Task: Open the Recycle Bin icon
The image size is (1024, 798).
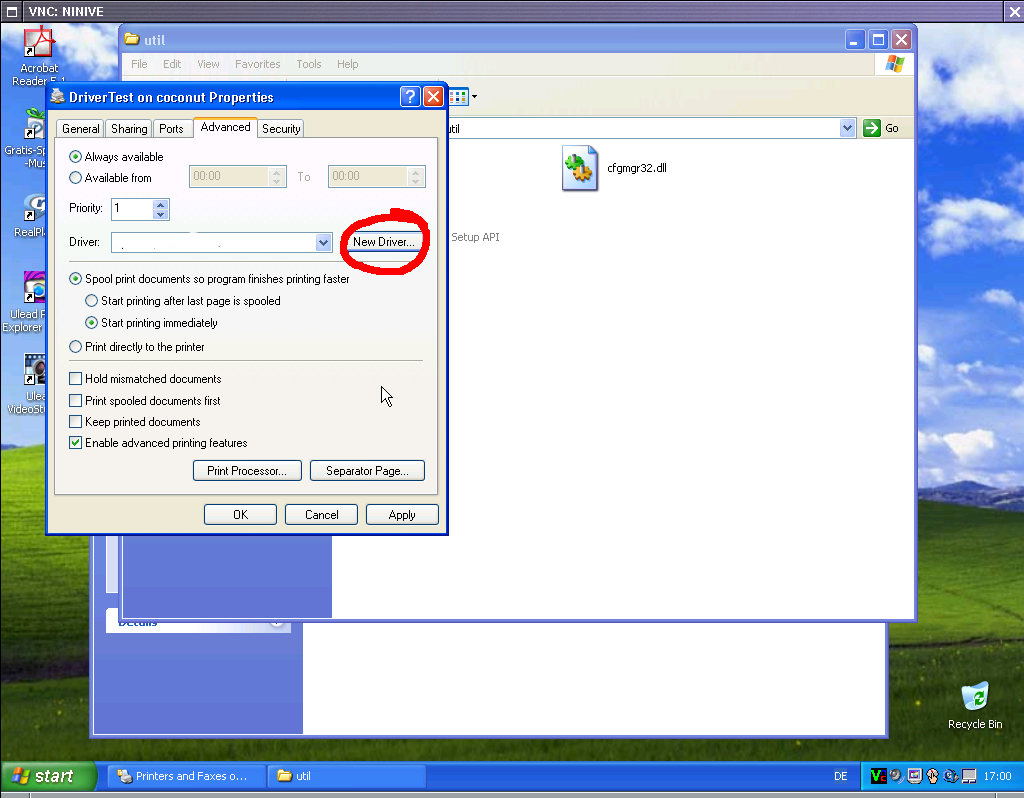Action: [974, 699]
